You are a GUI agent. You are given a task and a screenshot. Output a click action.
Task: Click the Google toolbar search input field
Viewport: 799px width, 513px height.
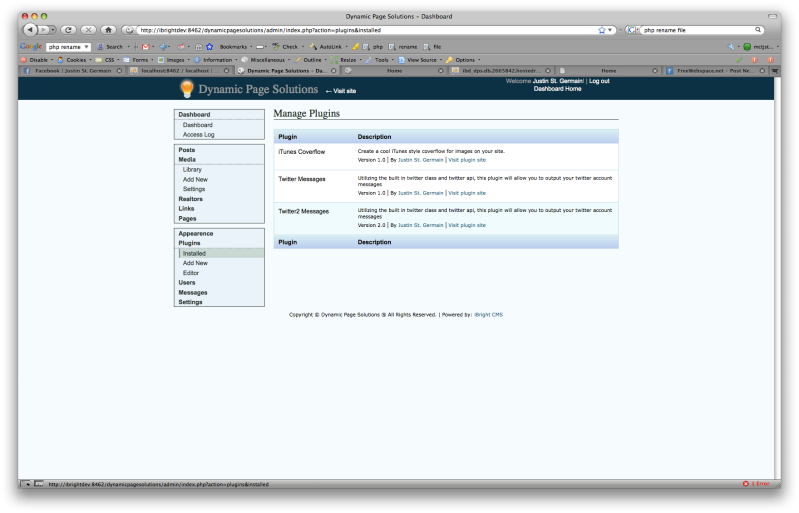pos(68,47)
